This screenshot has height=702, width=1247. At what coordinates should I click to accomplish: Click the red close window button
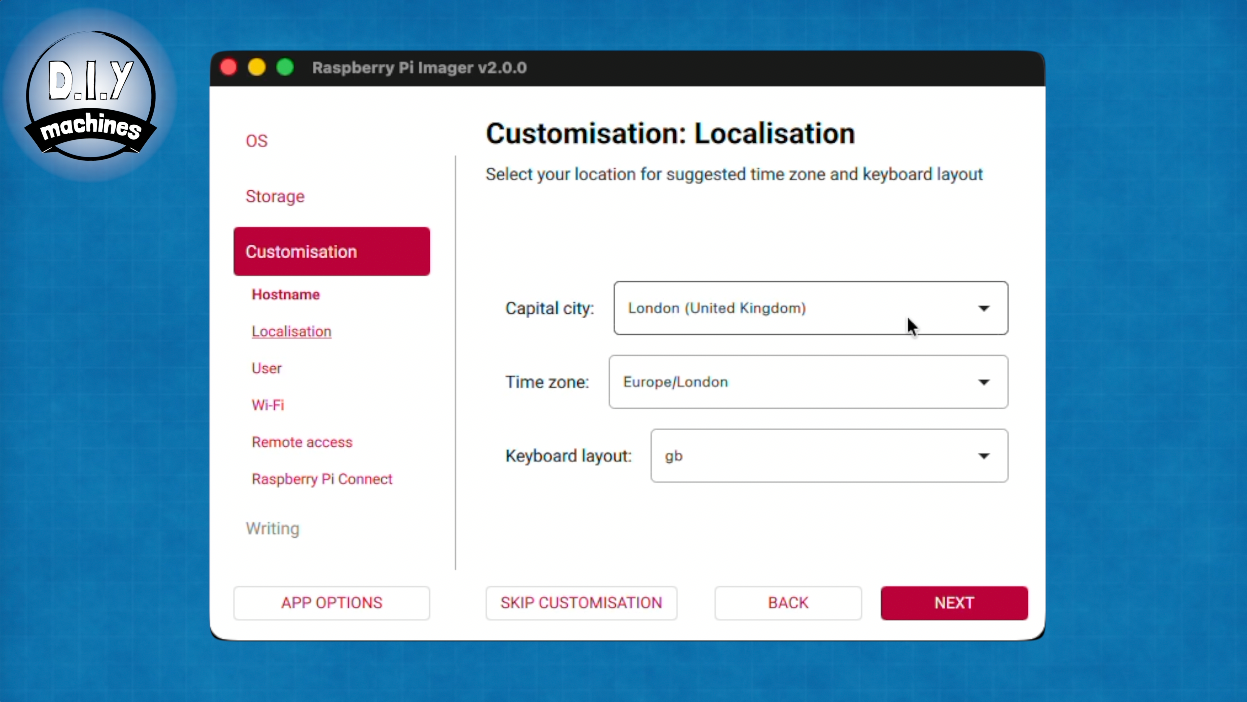229,68
